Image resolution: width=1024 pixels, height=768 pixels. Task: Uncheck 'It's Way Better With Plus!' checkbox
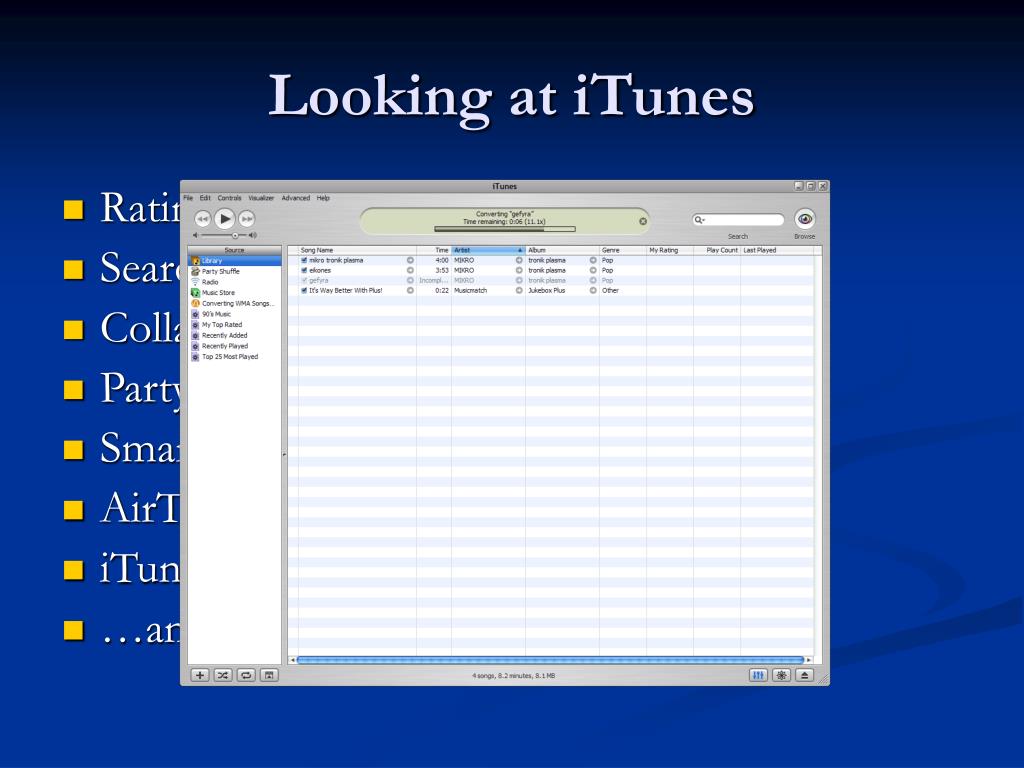coord(304,291)
